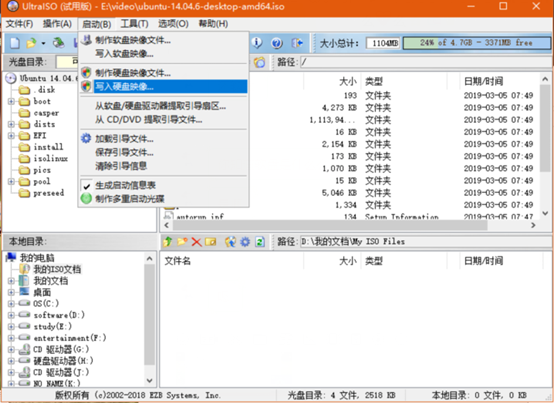The width and height of the screenshot is (554, 403).
Task: Click the add-to-image blue arrow icon
Action: coord(230,242)
